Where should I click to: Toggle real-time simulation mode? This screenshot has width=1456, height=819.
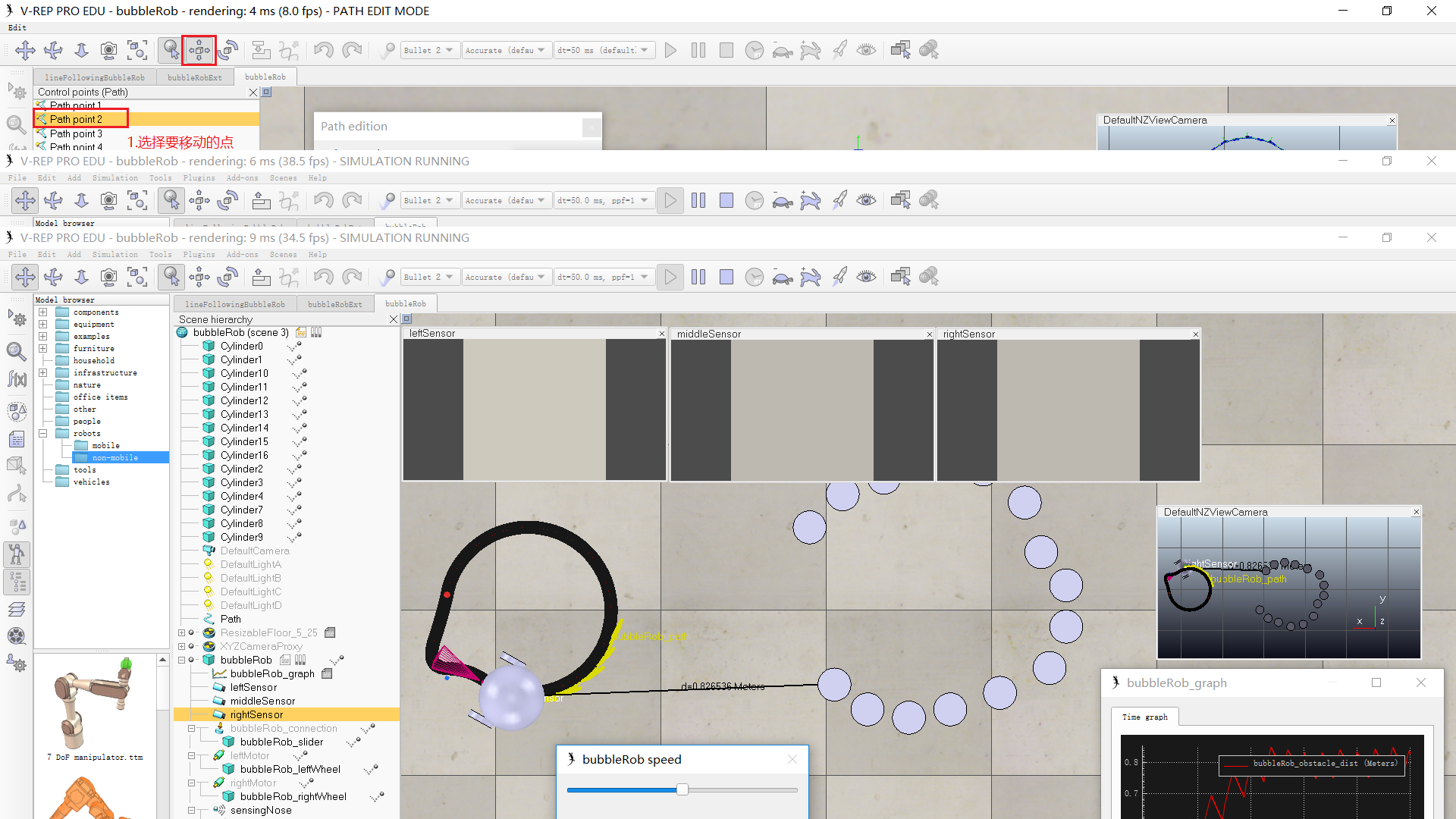(x=755, y=277)
